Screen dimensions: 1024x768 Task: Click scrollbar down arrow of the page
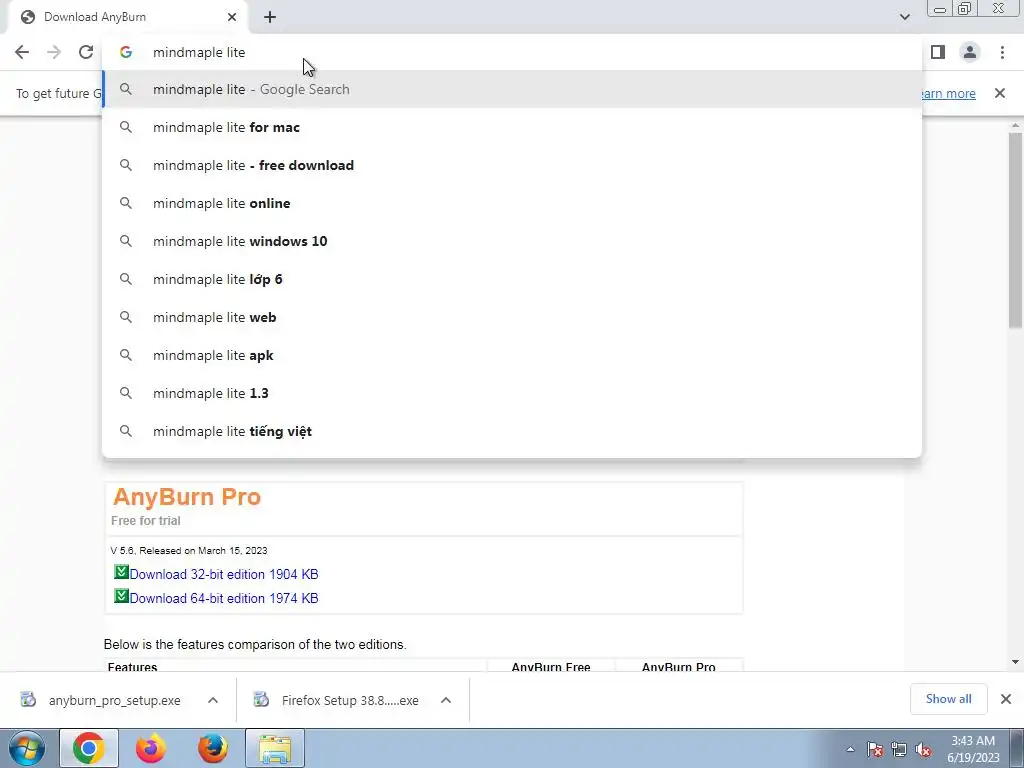[x=1015, y=662]
